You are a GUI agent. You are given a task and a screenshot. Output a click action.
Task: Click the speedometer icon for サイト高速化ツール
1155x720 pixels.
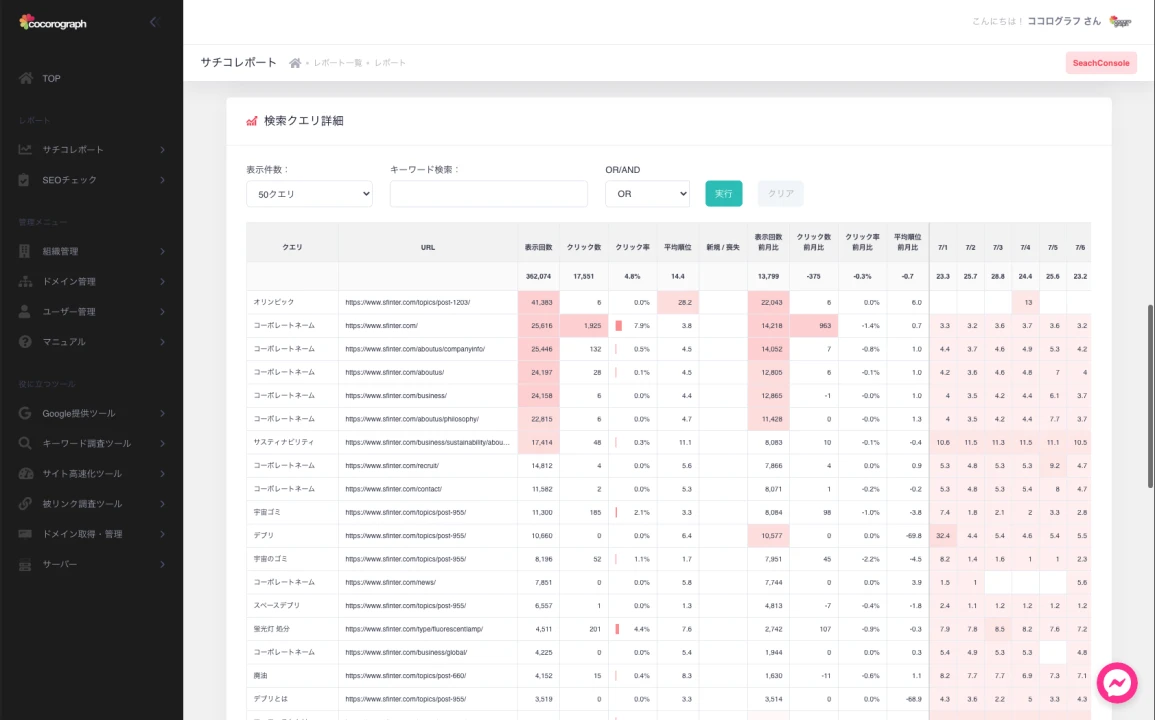click(x=26, y=474)
